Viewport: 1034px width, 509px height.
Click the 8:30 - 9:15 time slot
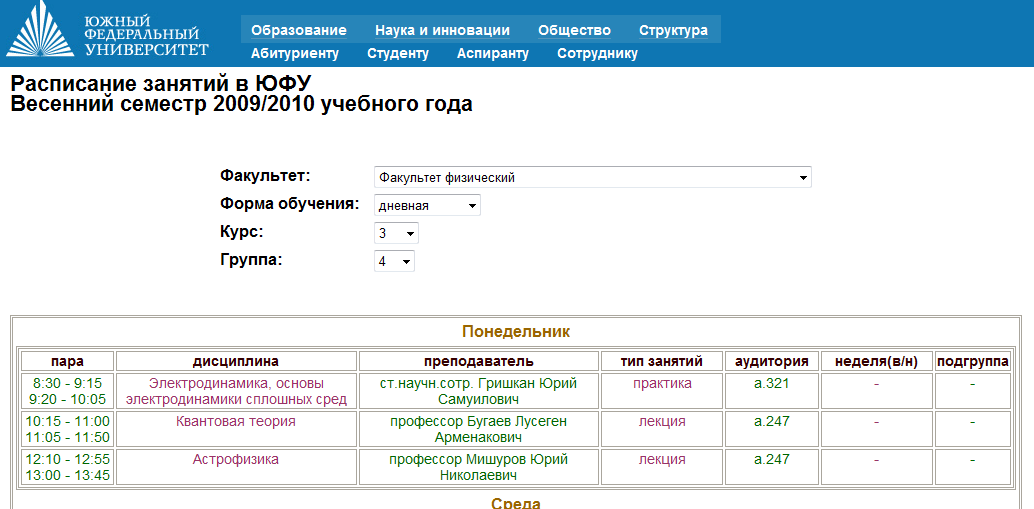67,383
